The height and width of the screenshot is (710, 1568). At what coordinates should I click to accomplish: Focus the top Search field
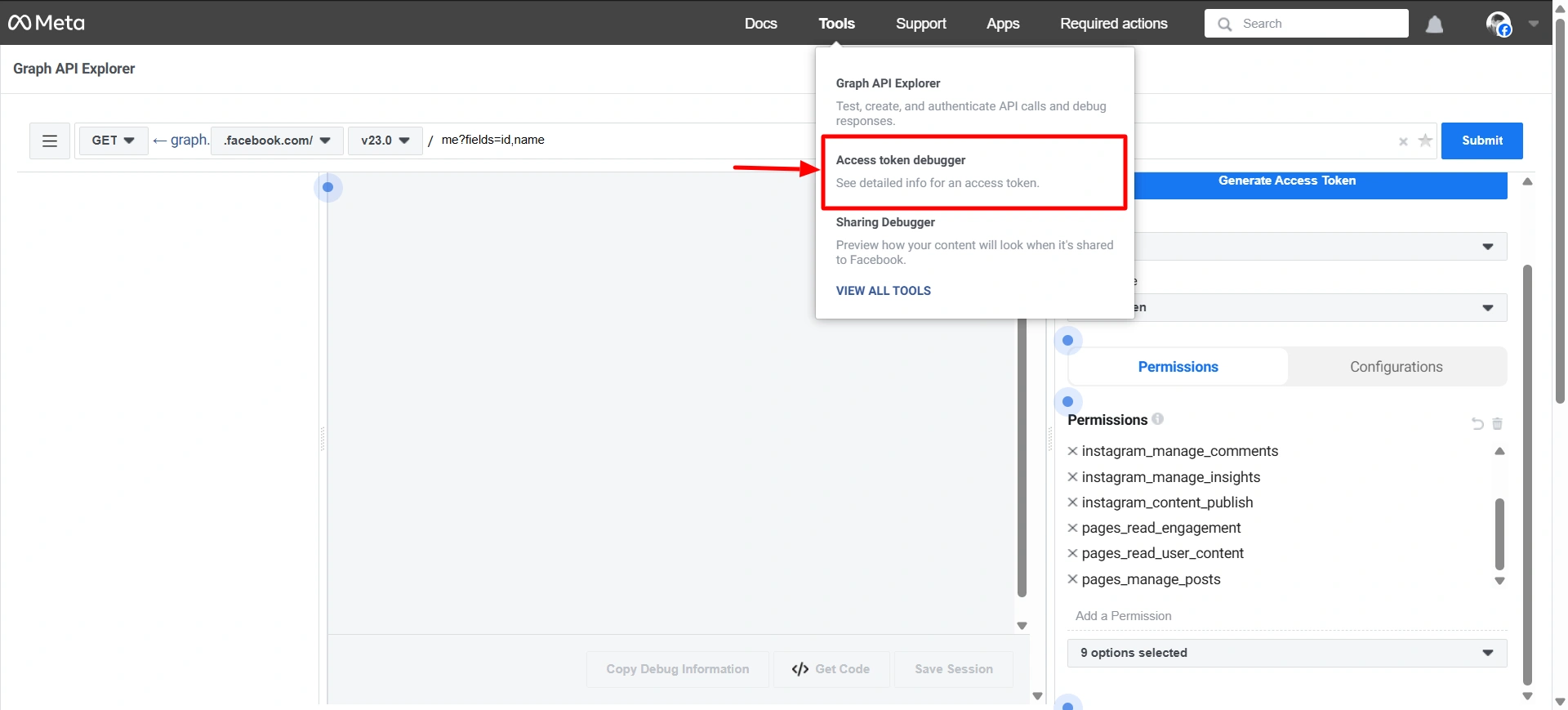tap(1306, 24)
